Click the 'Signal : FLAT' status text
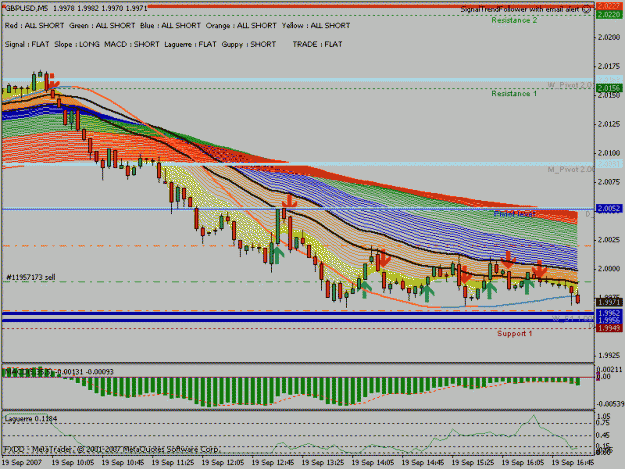 pyautogui.click(x=27, y=44)
